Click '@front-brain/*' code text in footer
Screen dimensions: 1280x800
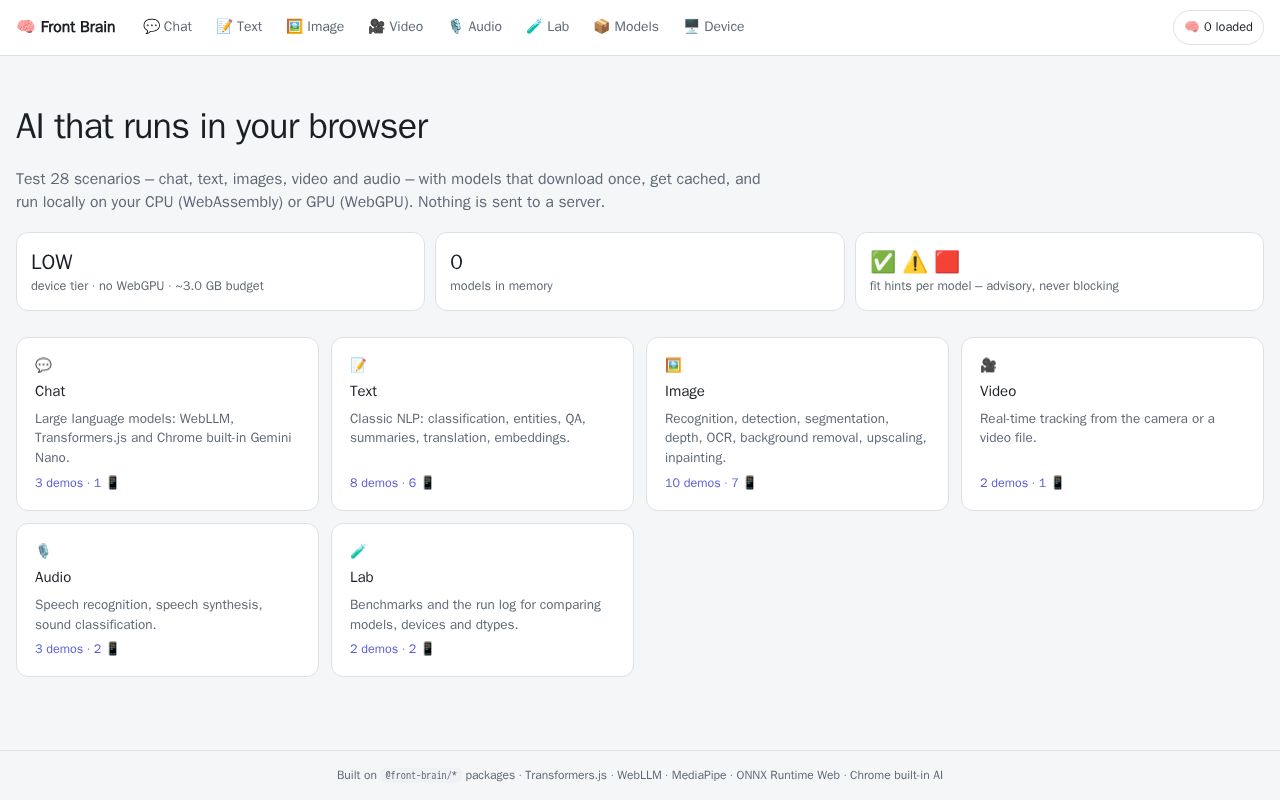pos(421,775)
